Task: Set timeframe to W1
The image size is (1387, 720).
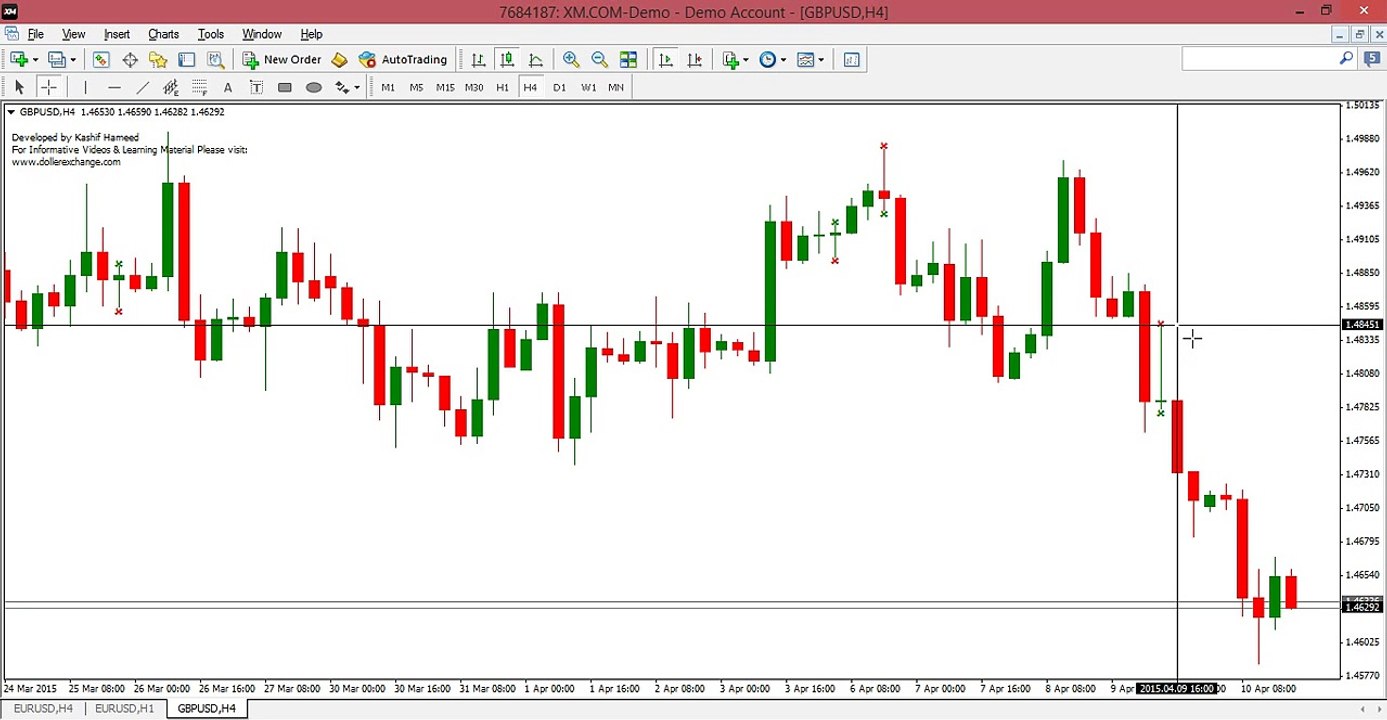Action: [588, 88]
